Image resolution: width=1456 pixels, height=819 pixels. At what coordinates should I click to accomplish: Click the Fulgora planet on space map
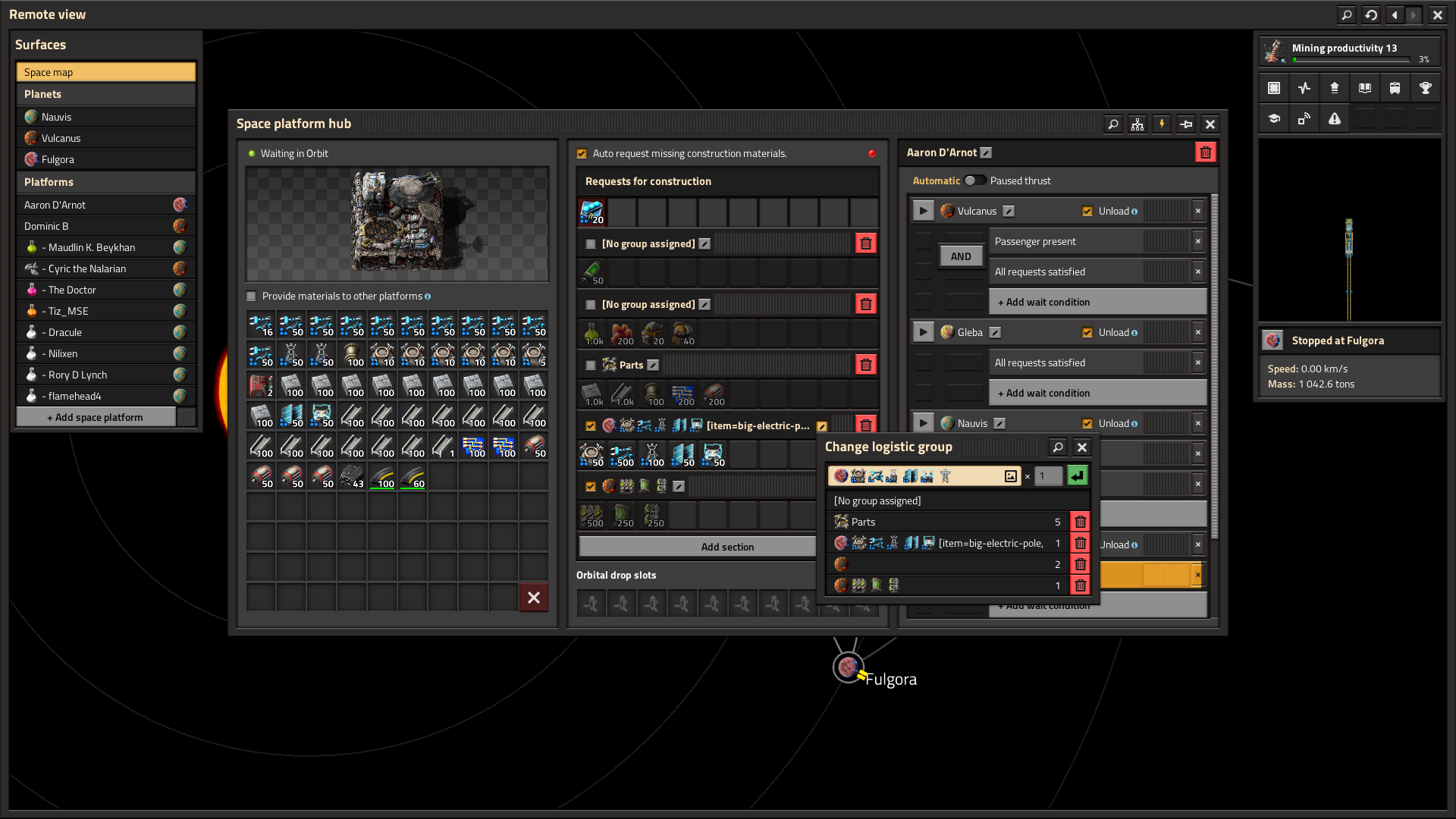pyautogui.click(x=848, y=667)
